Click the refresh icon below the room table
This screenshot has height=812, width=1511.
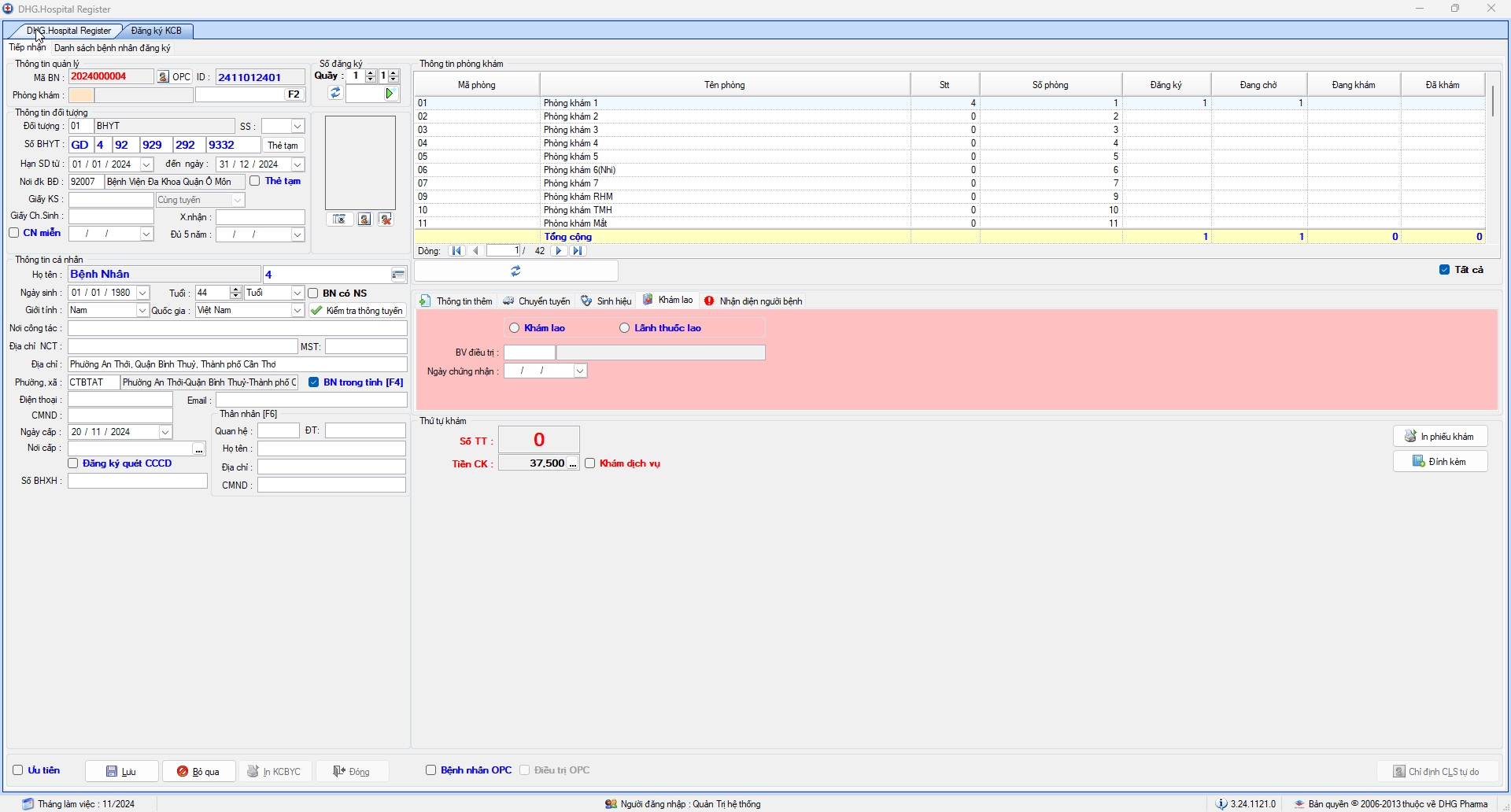coord(515,271)
